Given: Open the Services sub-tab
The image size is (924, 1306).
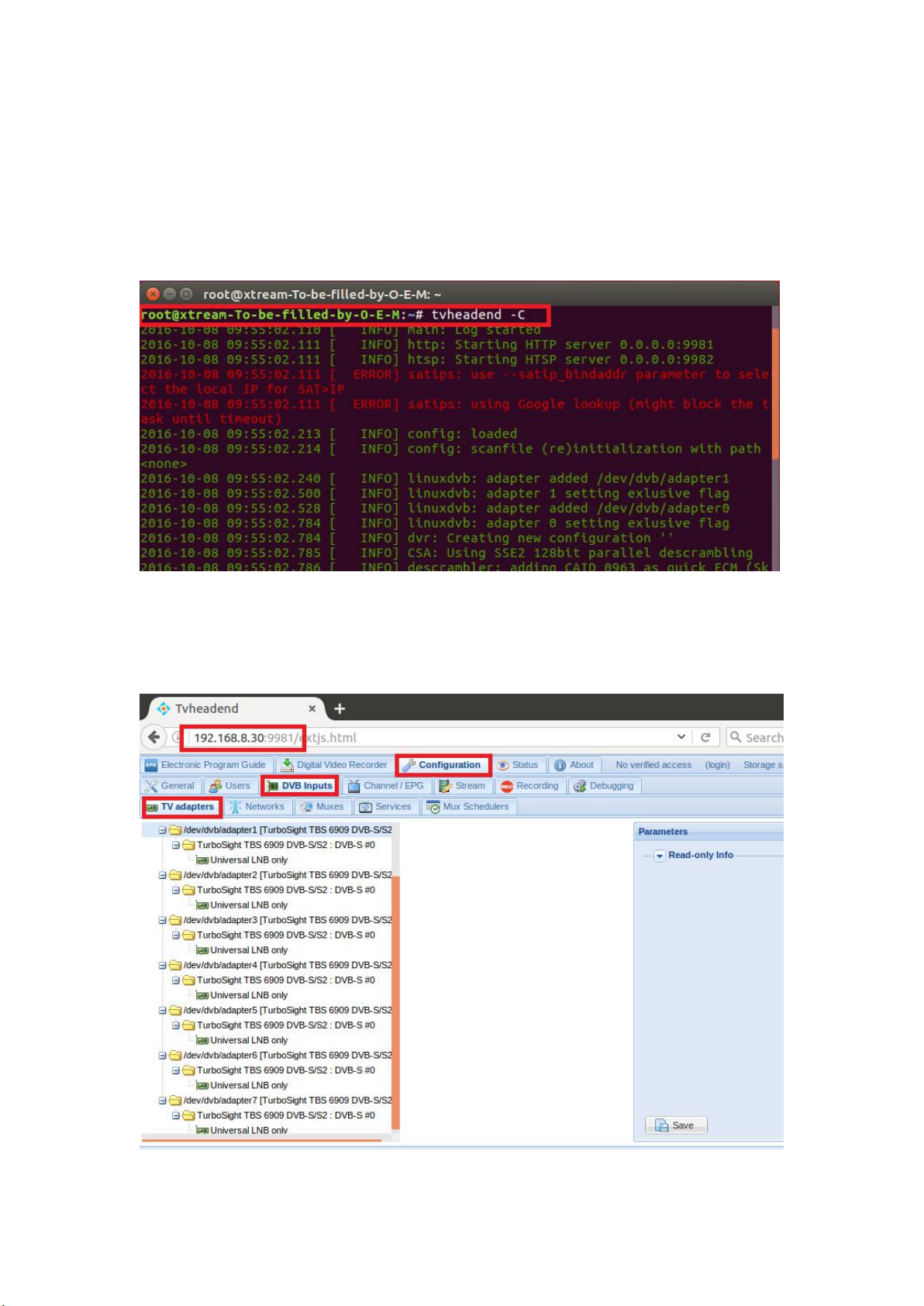Looking at the screenshot, I should coord(385,807).
